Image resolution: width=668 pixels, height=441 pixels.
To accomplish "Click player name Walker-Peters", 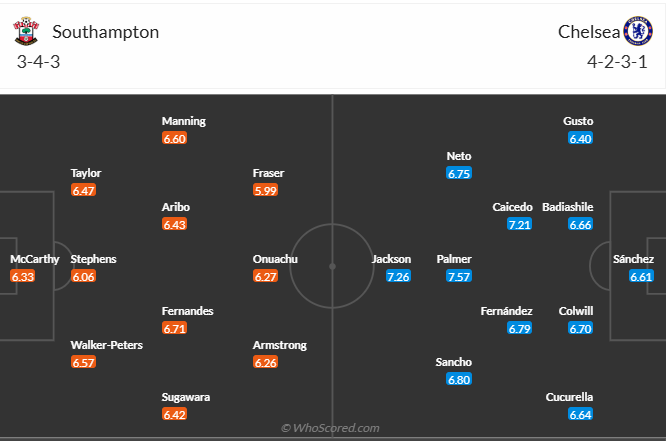I will point(106,345).
